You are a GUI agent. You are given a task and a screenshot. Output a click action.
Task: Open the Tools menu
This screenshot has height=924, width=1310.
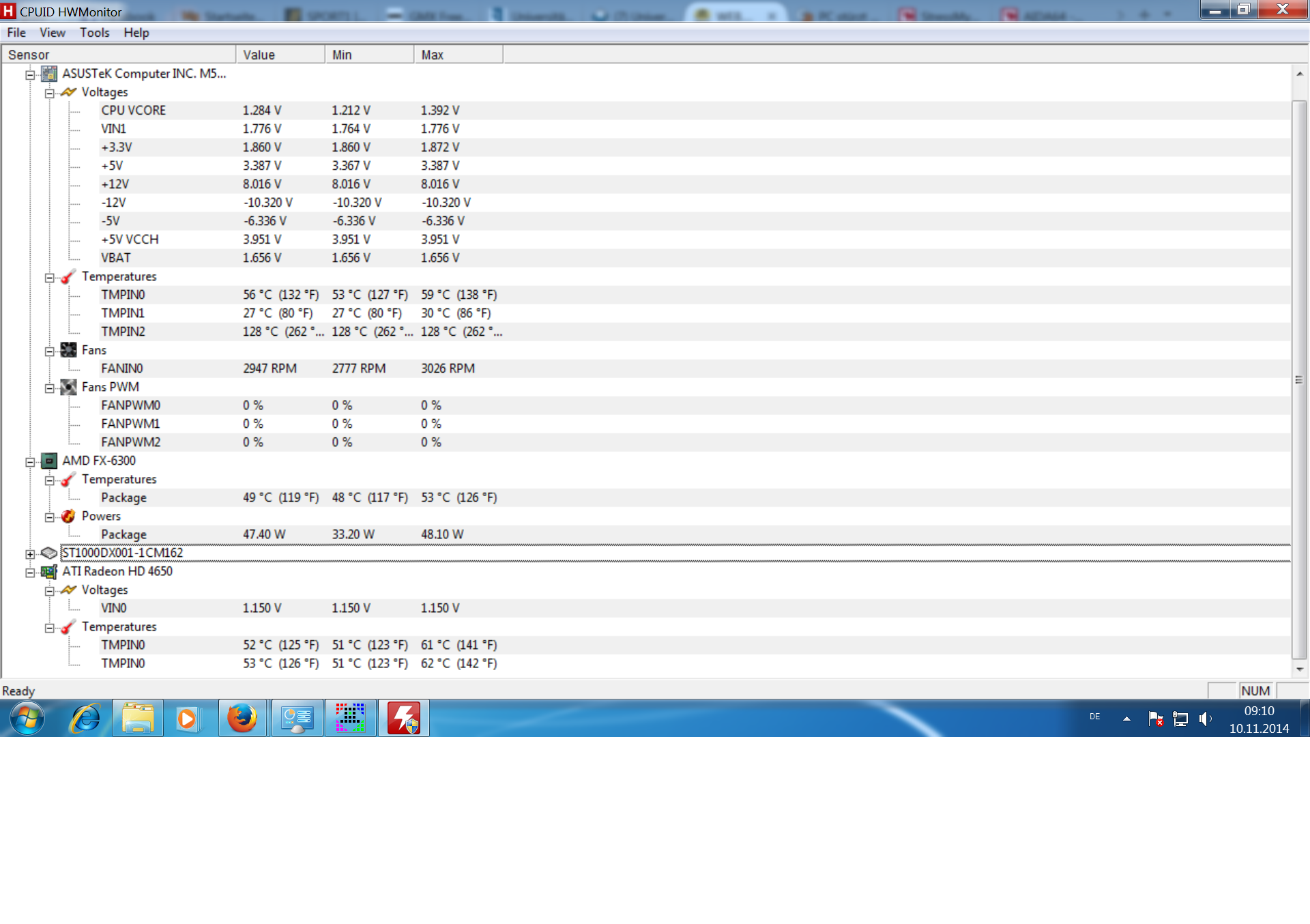[94, 33]
